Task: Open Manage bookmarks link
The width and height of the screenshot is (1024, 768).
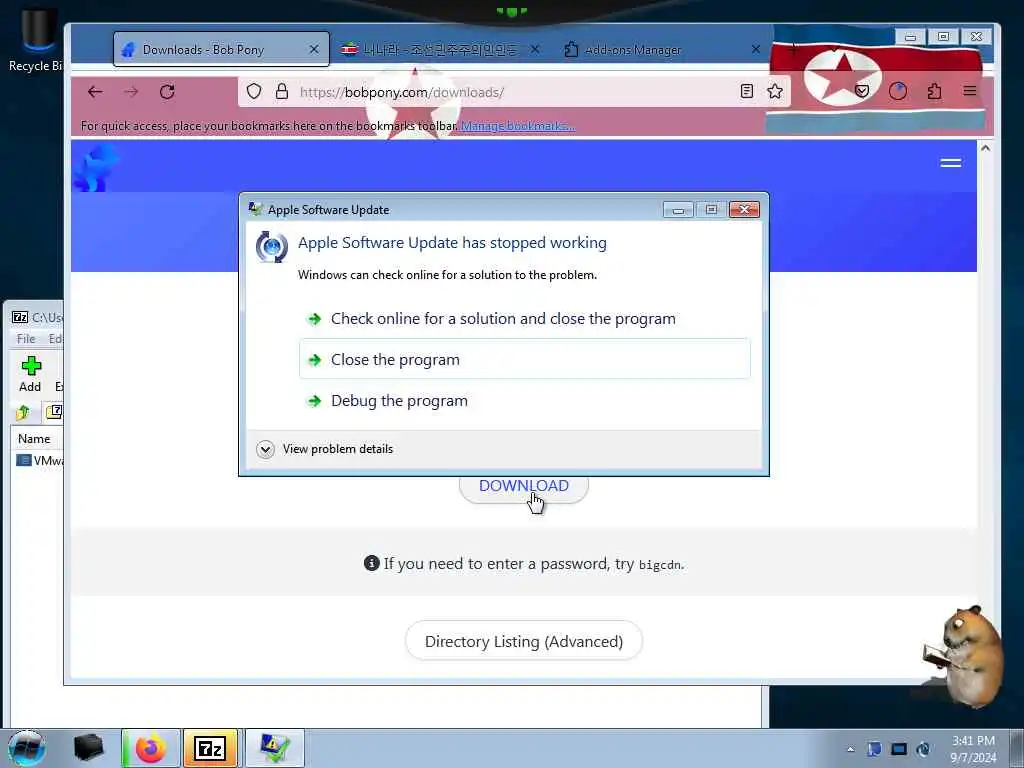Action: pos(518,126)
